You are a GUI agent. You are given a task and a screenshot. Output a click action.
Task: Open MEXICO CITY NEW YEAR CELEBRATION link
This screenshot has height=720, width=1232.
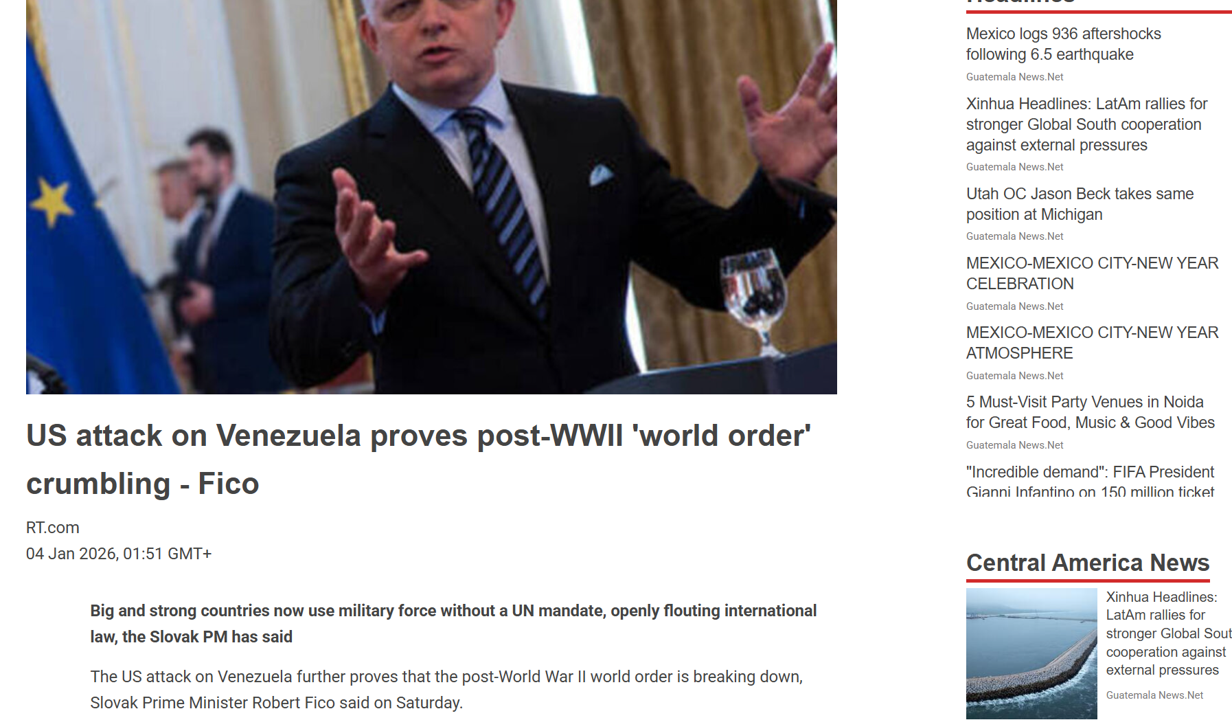click(1092, 273)
